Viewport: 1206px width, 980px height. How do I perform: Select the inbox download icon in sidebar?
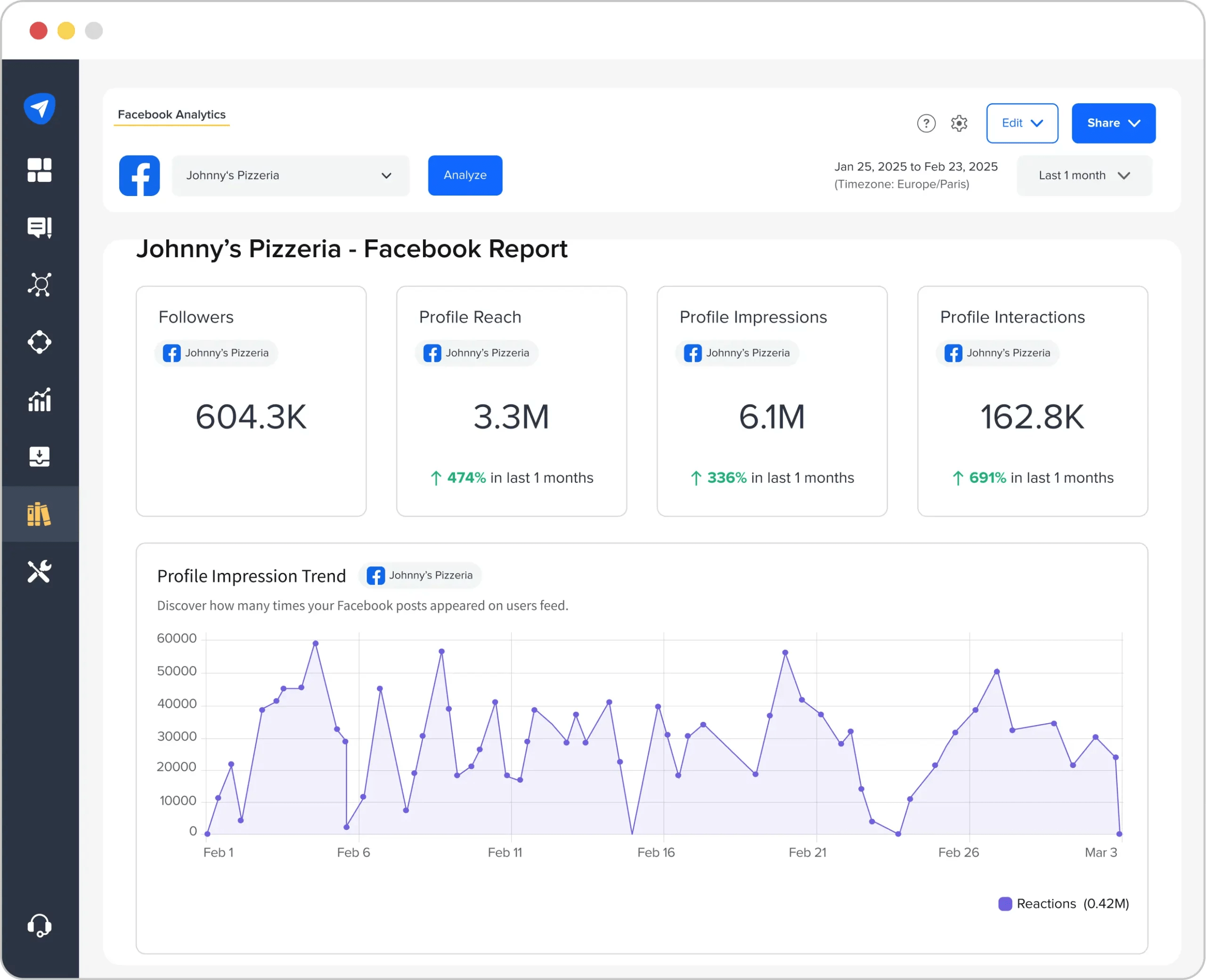point(40,457)
